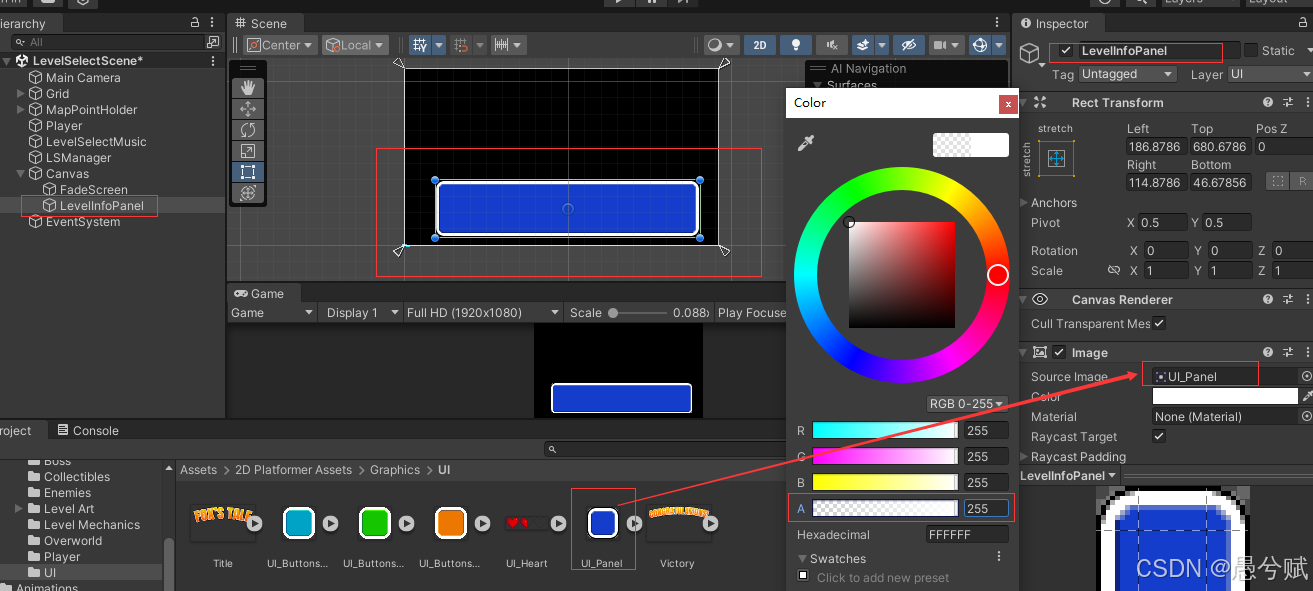Viewport: 1313px width, 591px height.
Task: Collapse the Swatches section
Action: click(x=803, y=559)
